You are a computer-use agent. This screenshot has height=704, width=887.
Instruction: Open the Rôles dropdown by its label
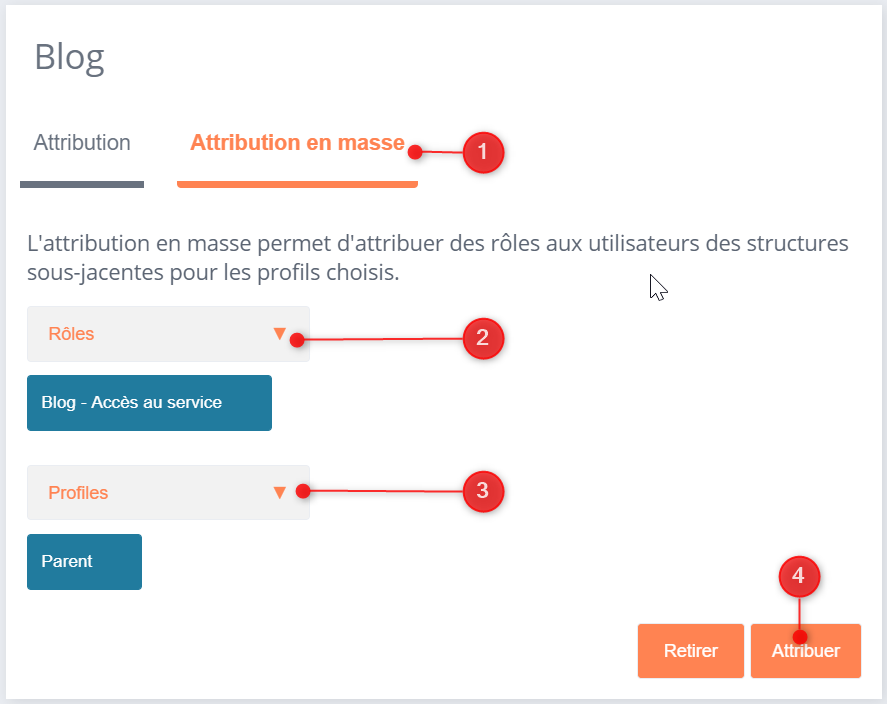71,334
